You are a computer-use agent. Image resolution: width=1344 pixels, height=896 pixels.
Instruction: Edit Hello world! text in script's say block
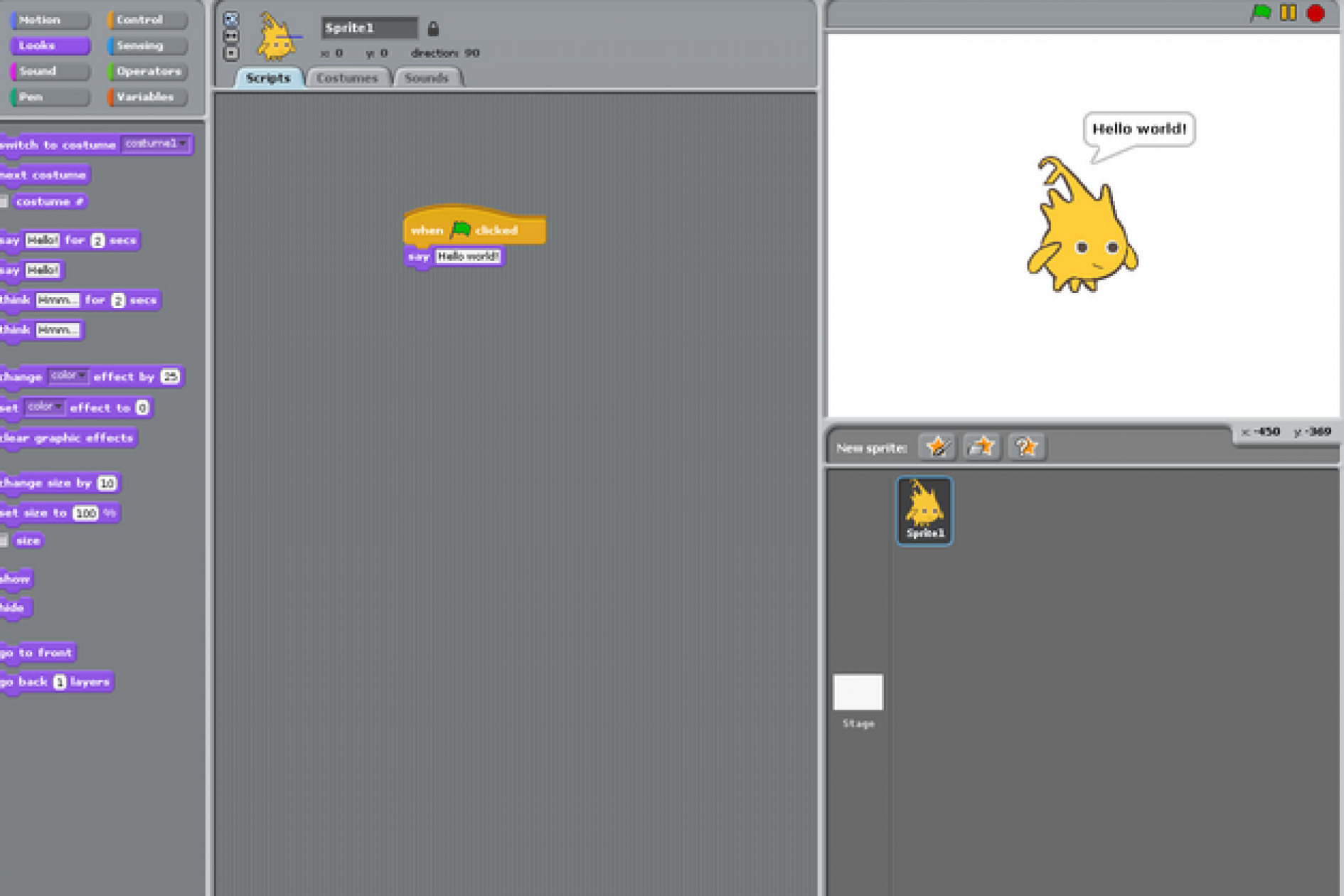point(468,257)
